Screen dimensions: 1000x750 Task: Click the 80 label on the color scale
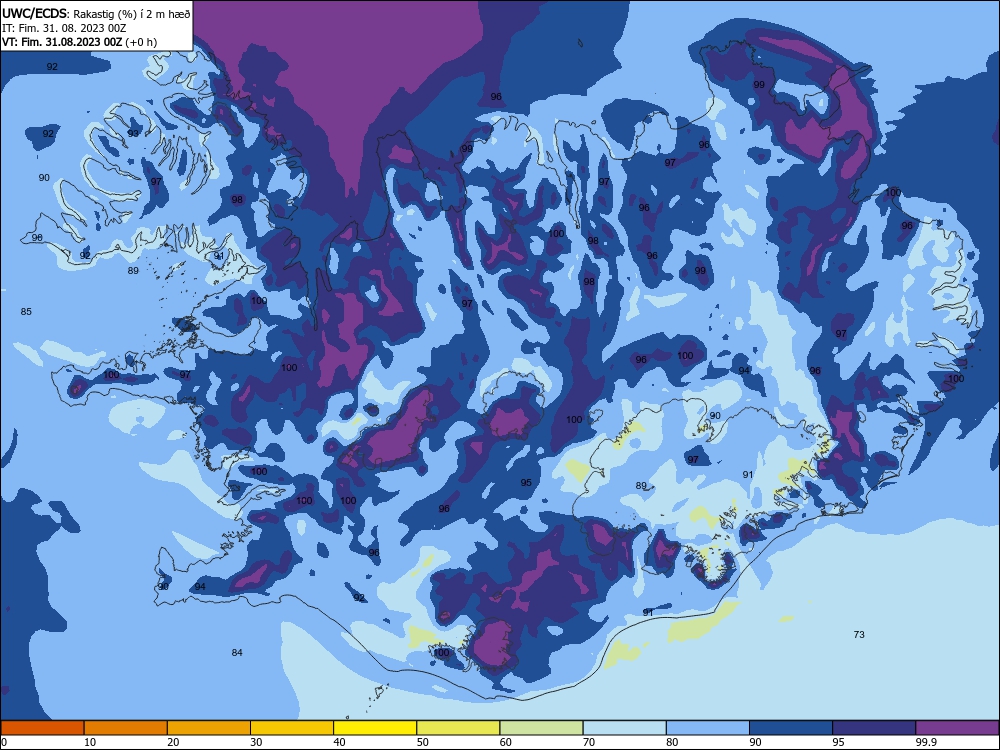672,742
